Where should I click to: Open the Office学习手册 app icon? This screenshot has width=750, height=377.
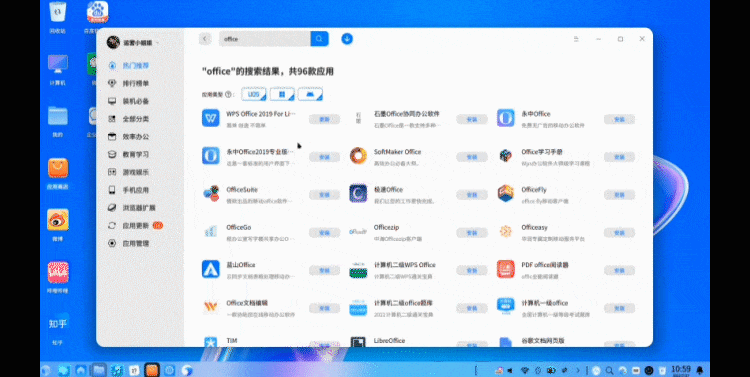506,155
